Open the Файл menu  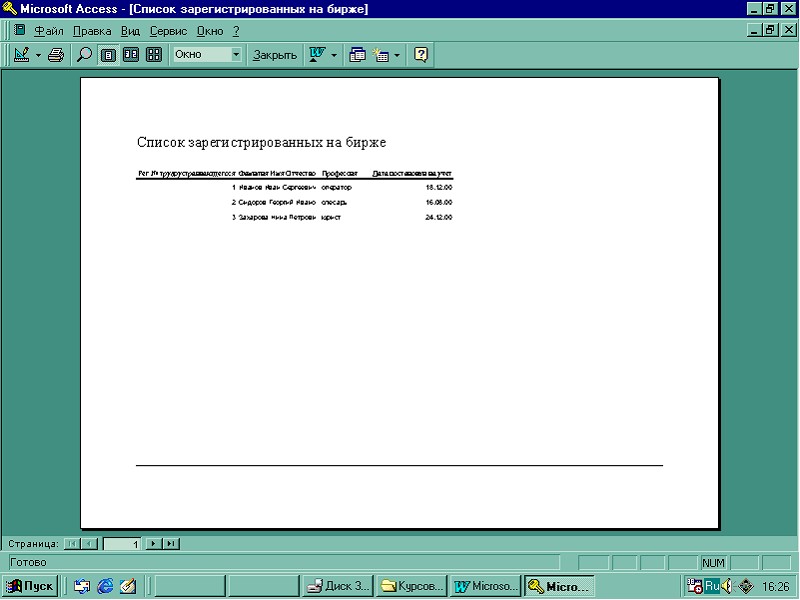point(48,31)
